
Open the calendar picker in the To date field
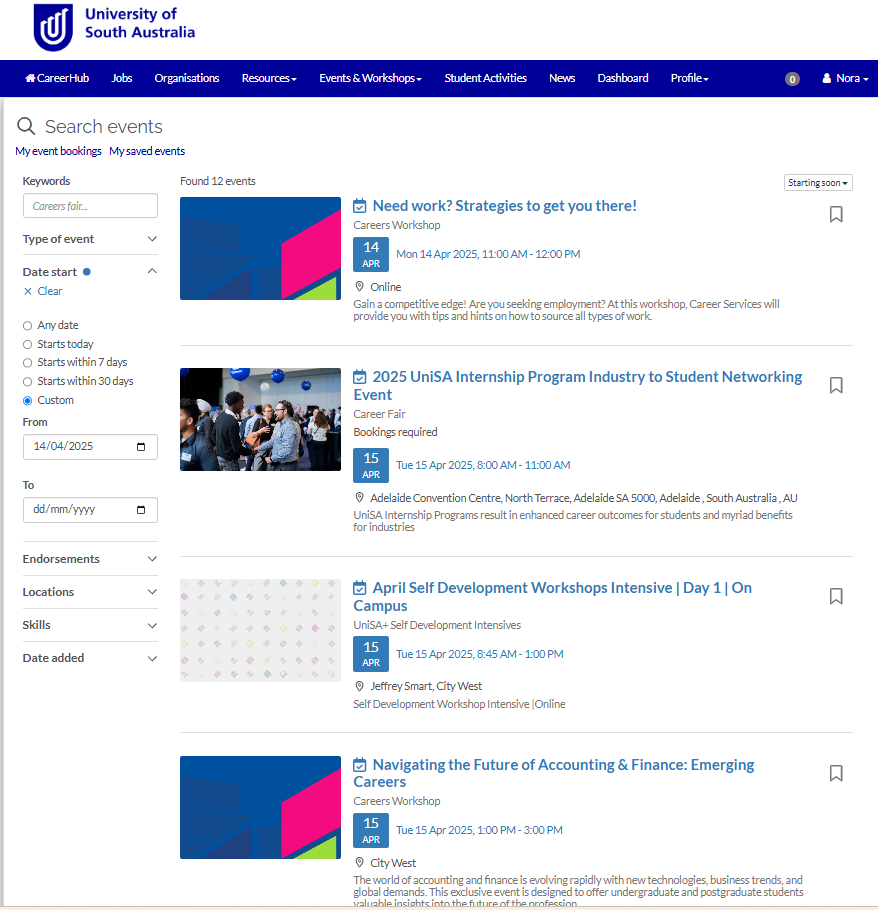point(141,510)
